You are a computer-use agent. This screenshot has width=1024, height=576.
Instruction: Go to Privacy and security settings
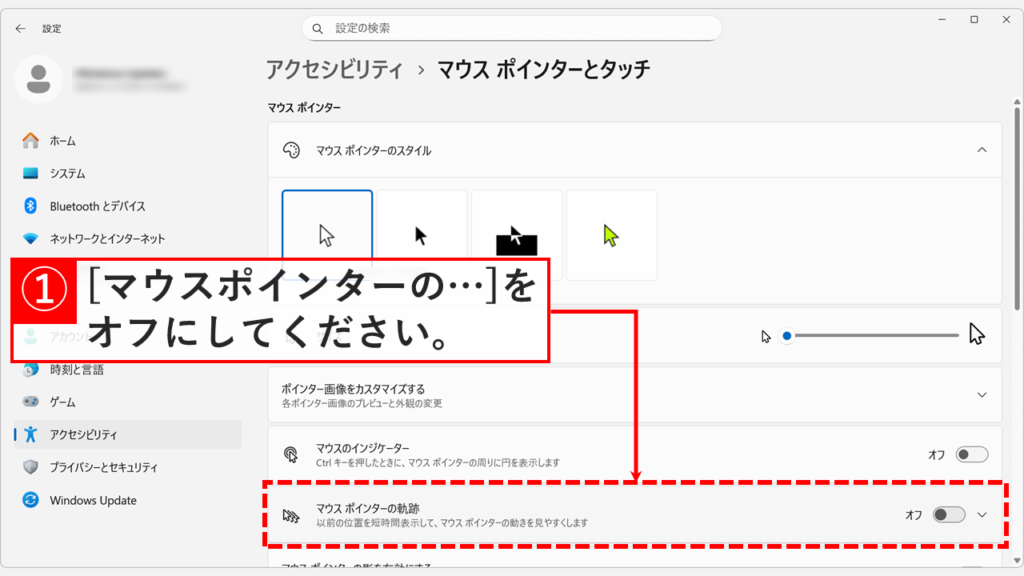pyautogui.click(x=103, y=467)
